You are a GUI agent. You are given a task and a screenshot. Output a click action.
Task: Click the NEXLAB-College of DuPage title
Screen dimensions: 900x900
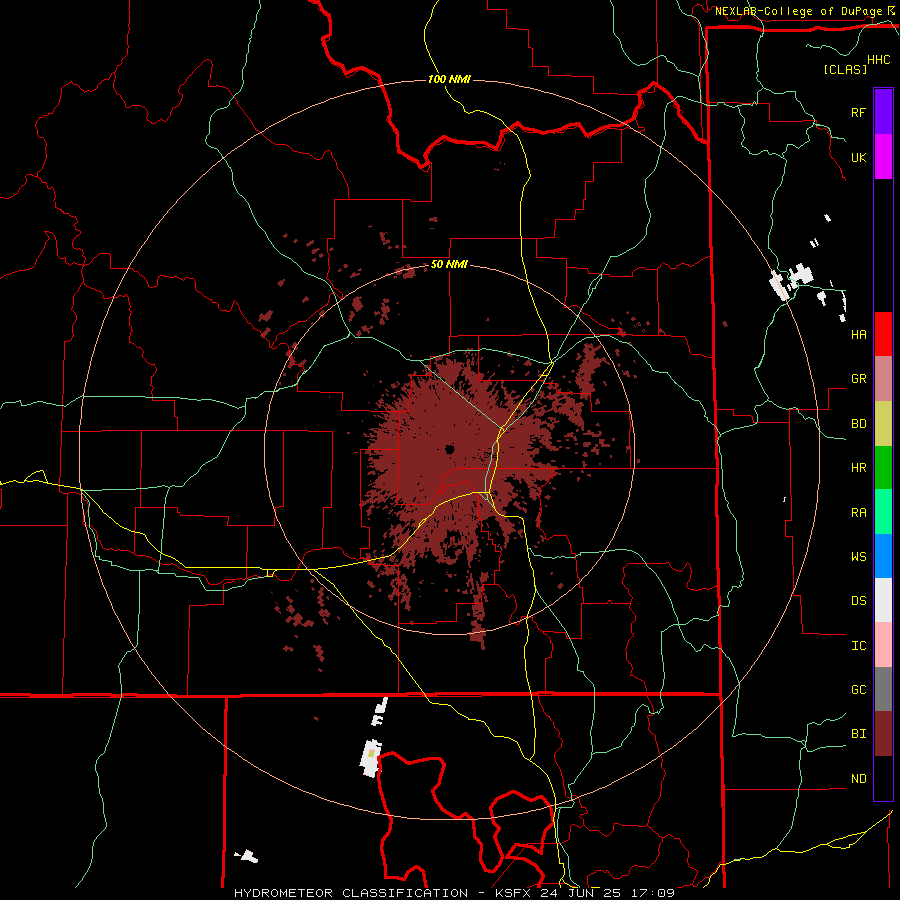click(x=798, y=11)
